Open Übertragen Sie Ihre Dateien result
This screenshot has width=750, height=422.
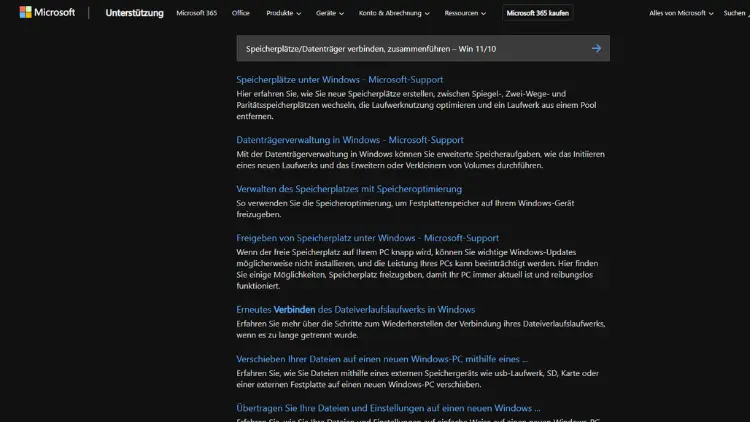388,408
